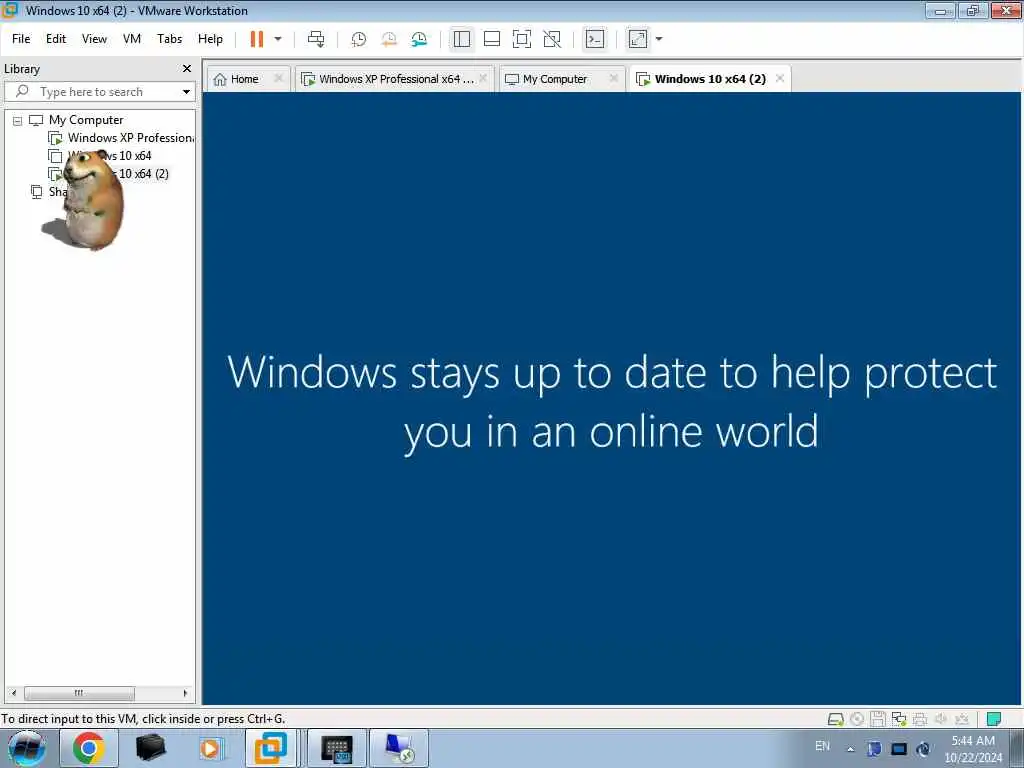Open the library search filter dropdown
Viewport: 1024px width, 768px height.
[186, 92]
